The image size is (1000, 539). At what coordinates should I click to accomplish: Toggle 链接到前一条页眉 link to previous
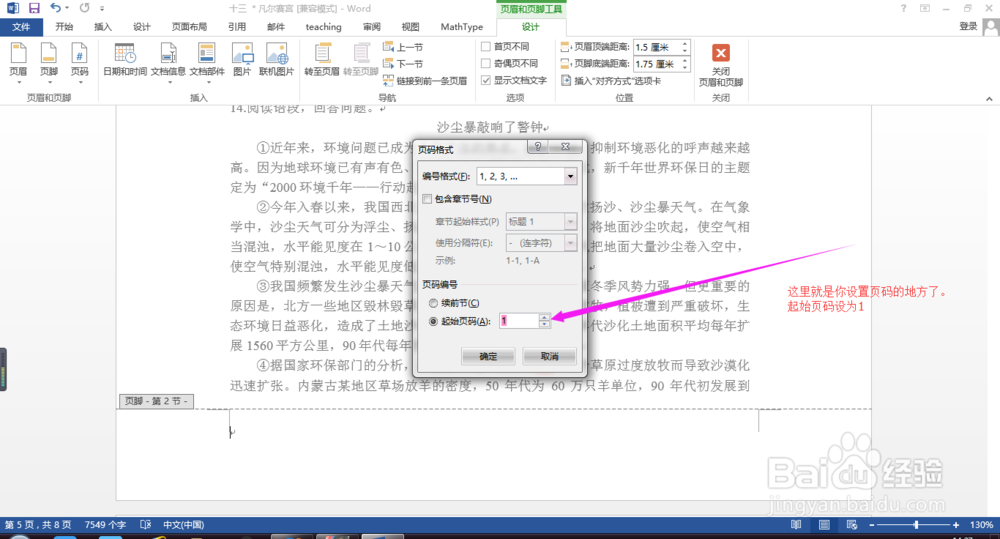(x=425, y=81)
